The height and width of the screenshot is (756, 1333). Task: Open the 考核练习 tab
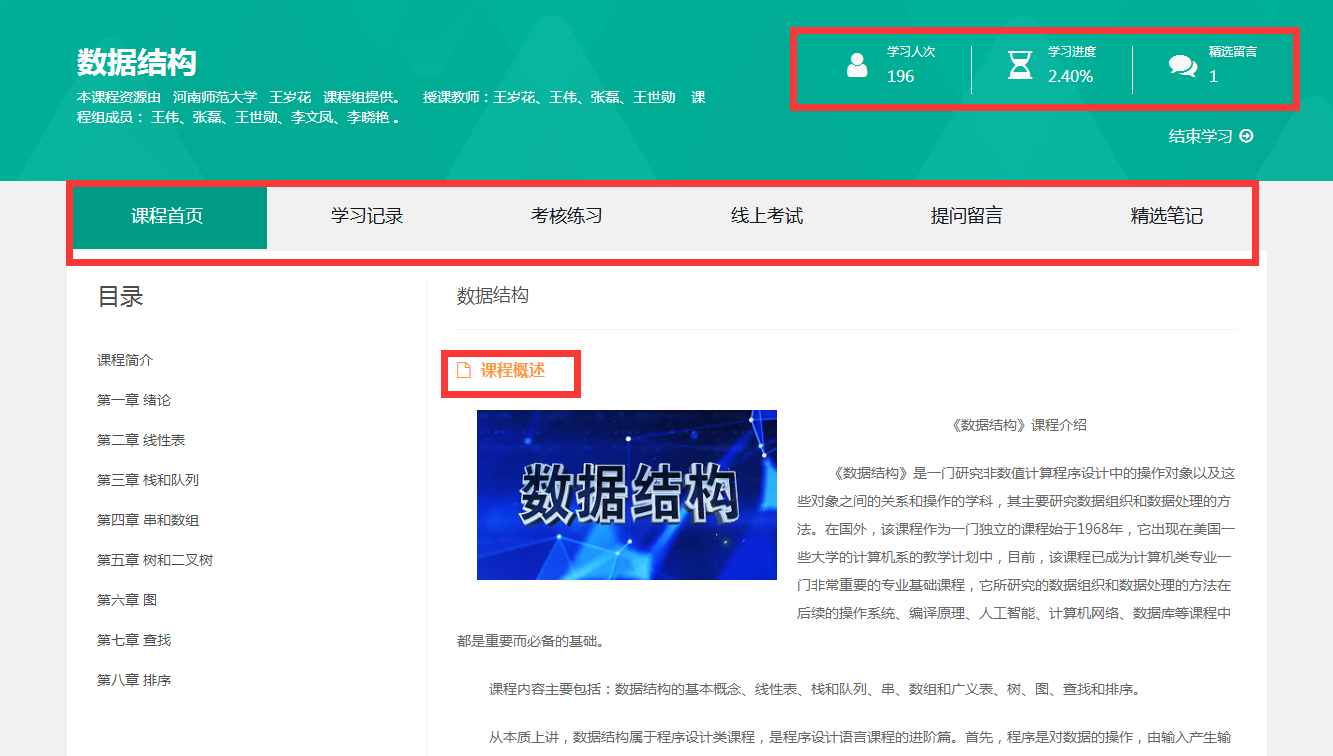(567, 216)
